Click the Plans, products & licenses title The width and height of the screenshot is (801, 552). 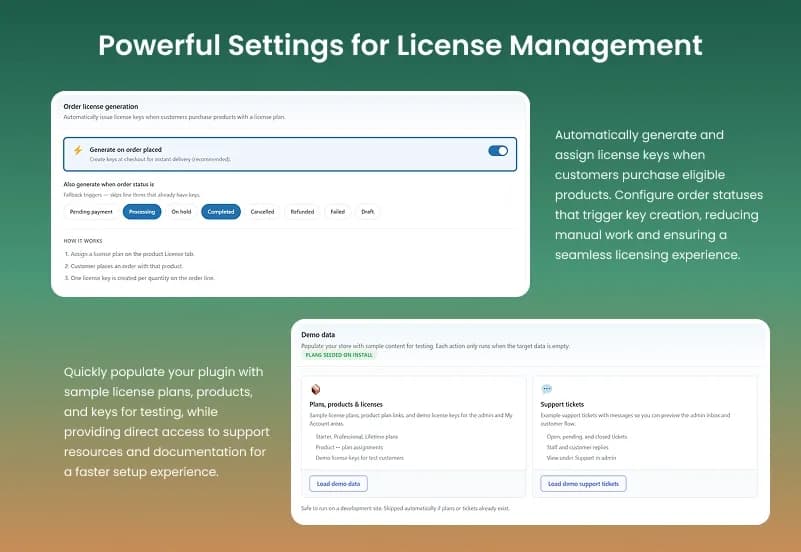346,404
